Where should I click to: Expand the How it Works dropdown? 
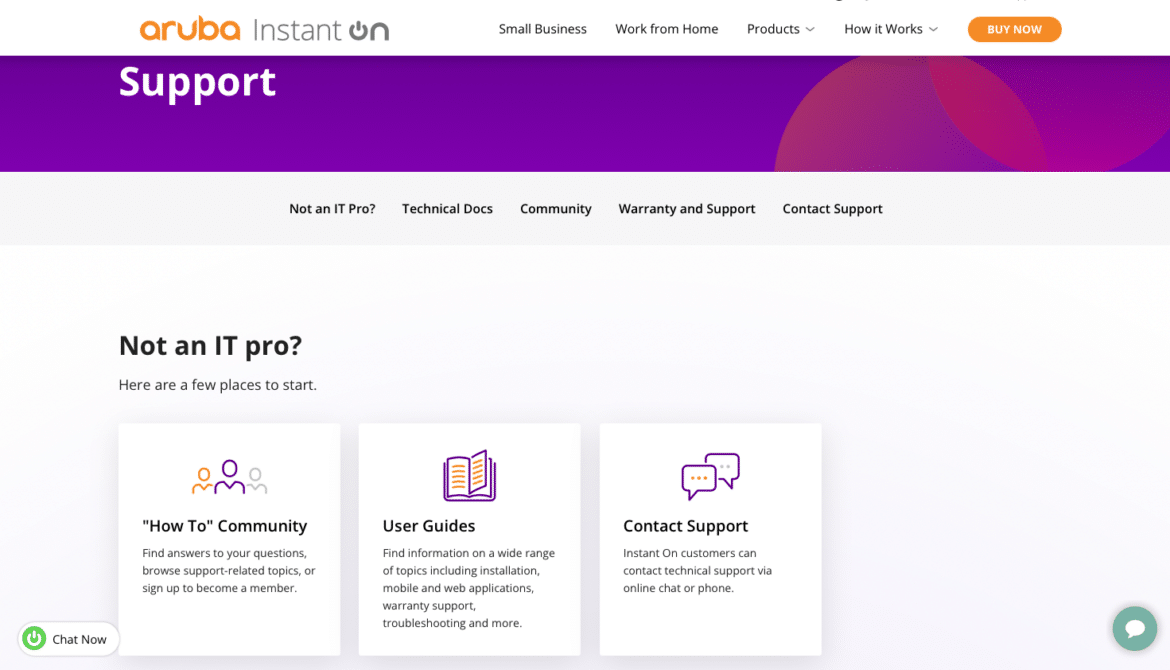[891, 29]
